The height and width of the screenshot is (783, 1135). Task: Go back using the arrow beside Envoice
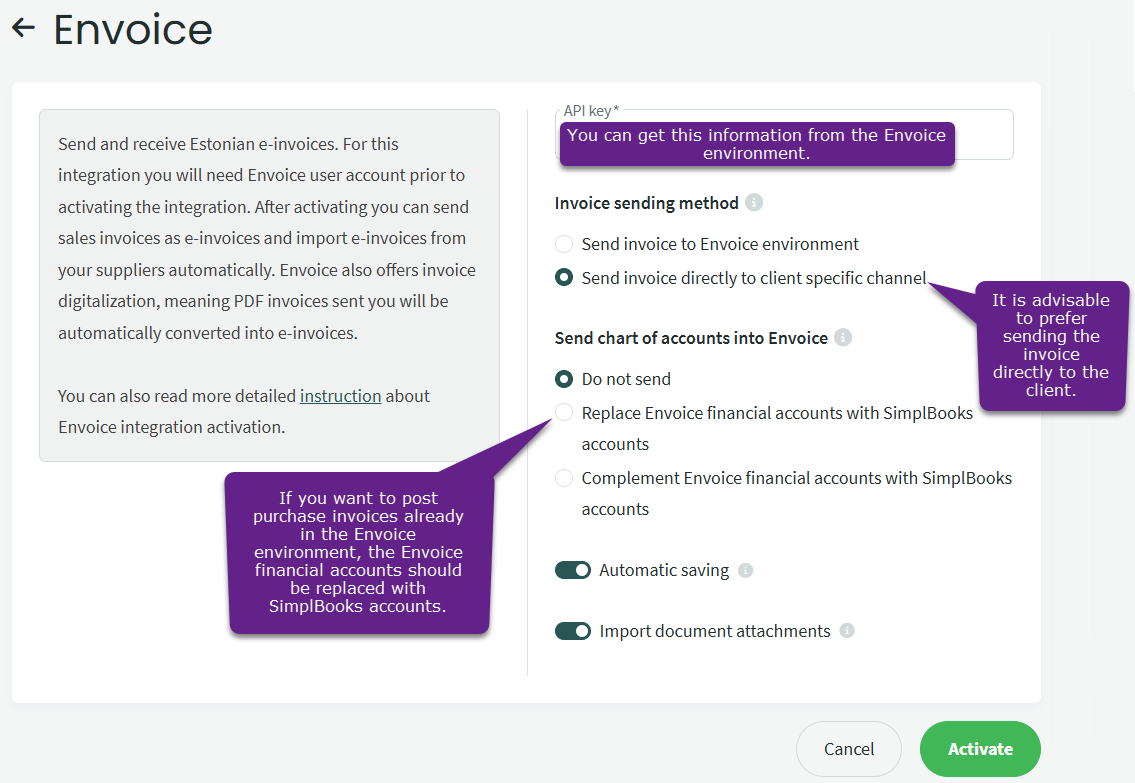click(x=23, y=28)
